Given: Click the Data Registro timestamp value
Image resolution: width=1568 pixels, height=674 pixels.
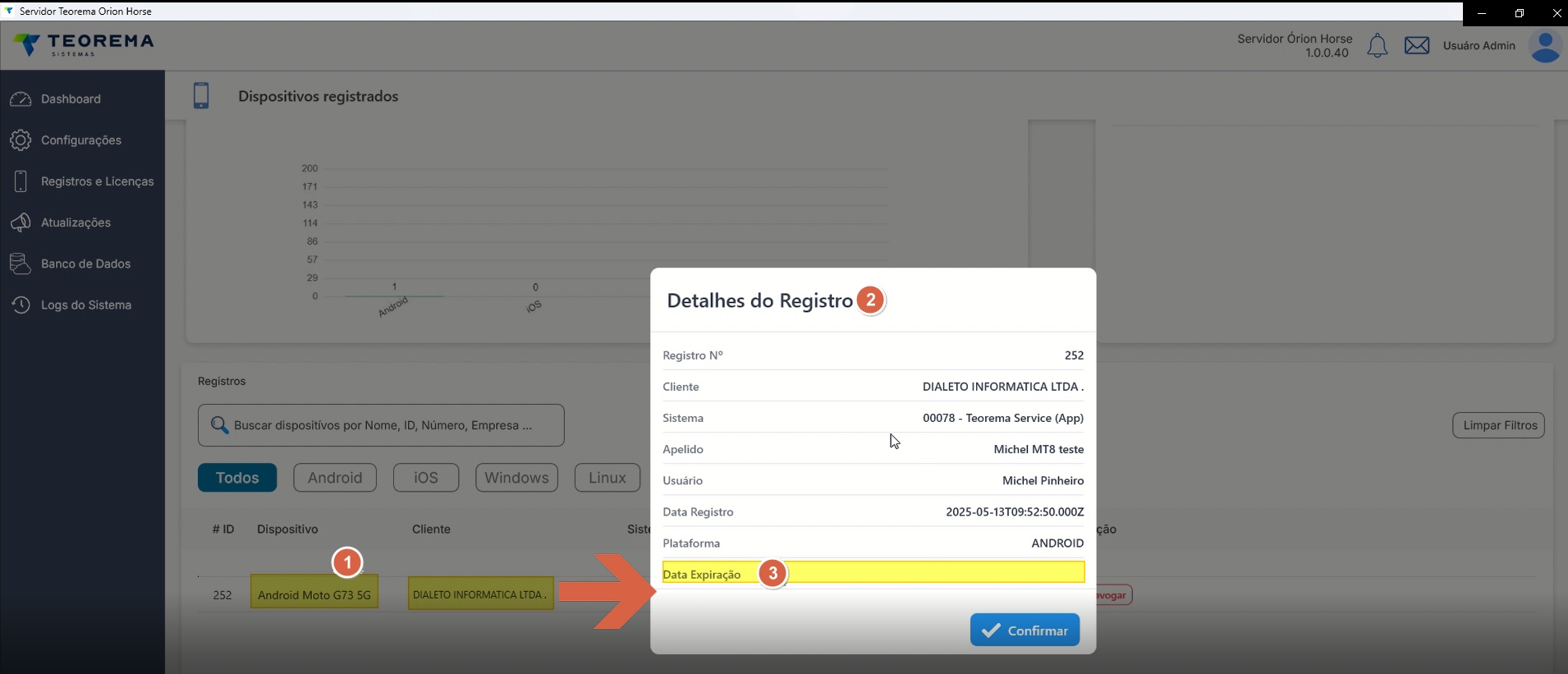Looking at the screenshot, I should 1015,511.
